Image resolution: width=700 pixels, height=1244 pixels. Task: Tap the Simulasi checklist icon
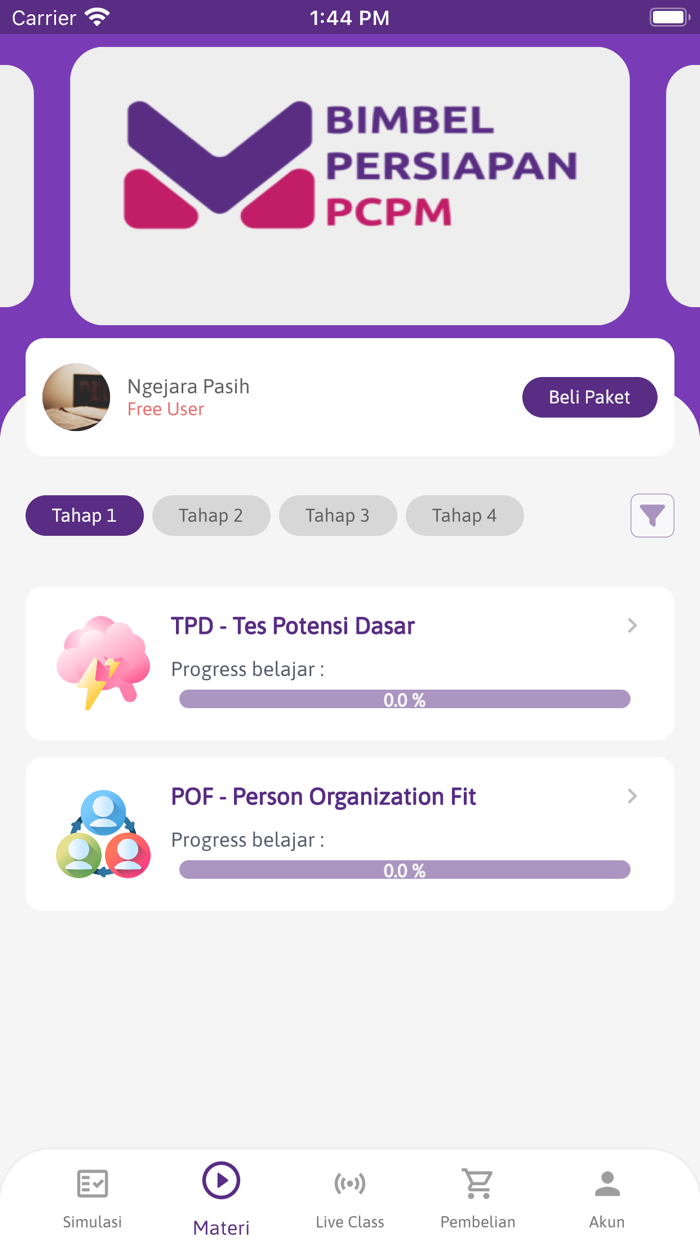tap(93, 1184)
